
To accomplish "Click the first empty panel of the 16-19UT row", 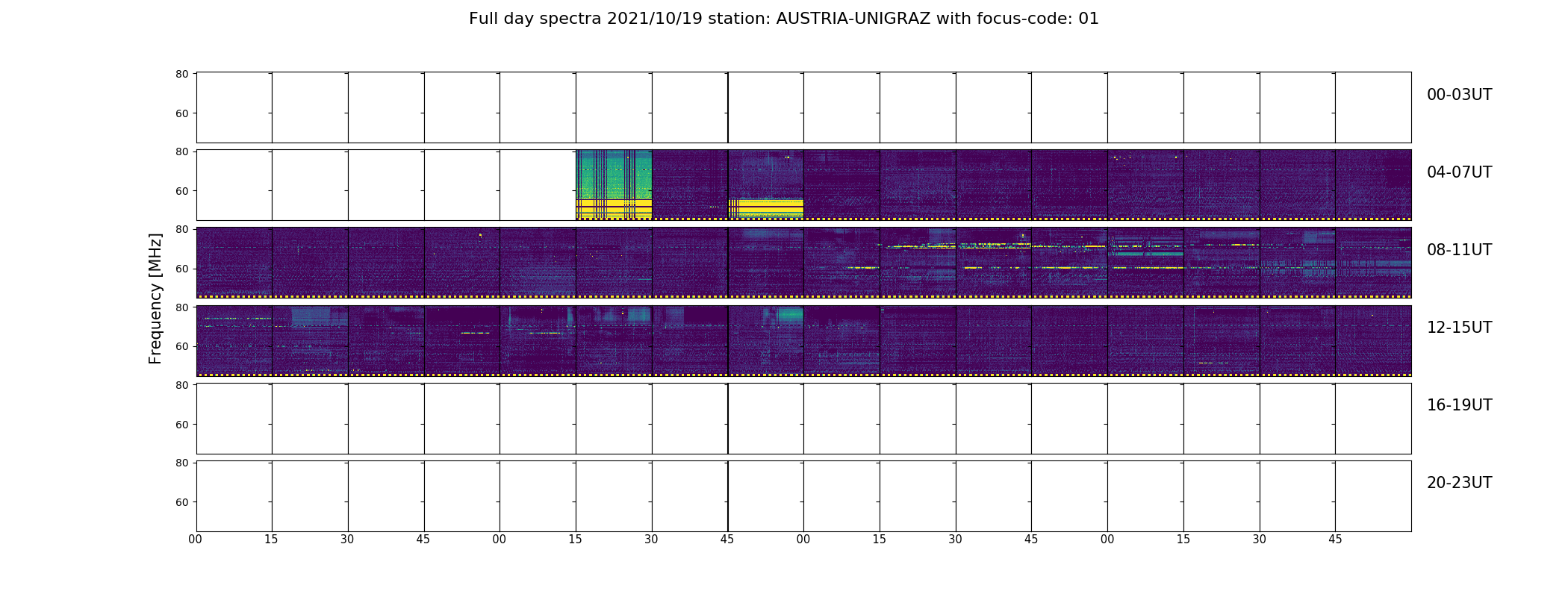I will tap(234, 419).
